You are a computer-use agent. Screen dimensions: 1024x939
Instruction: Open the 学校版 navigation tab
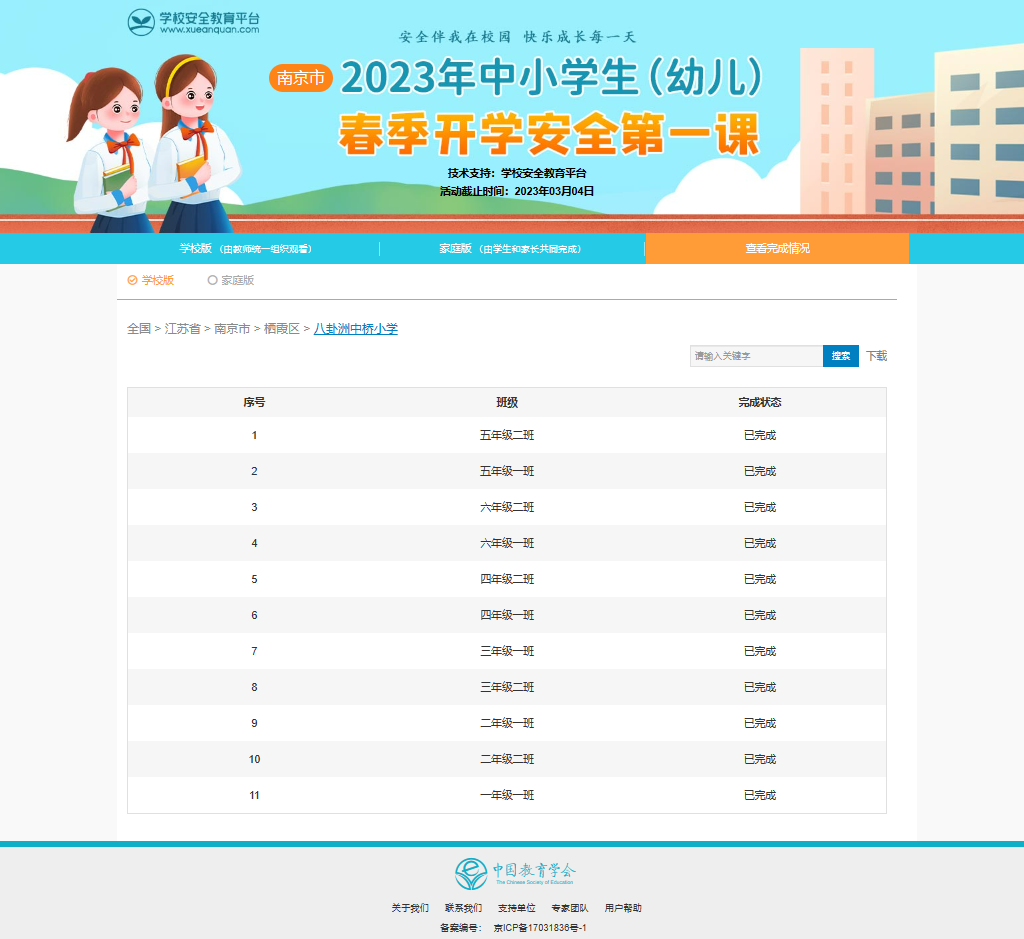(x=245, y=248)
